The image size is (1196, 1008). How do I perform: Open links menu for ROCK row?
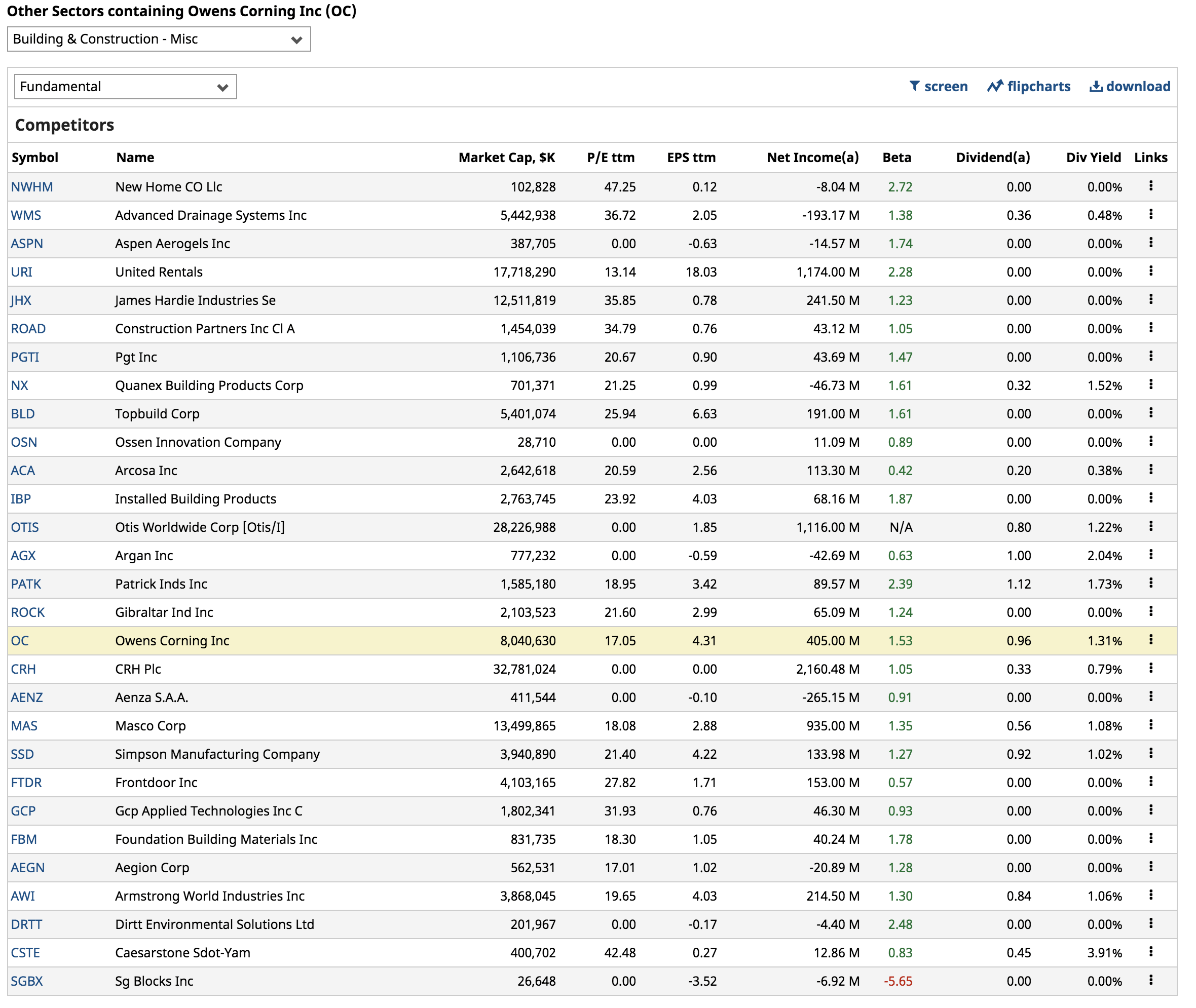click(x=1150, y=611)
